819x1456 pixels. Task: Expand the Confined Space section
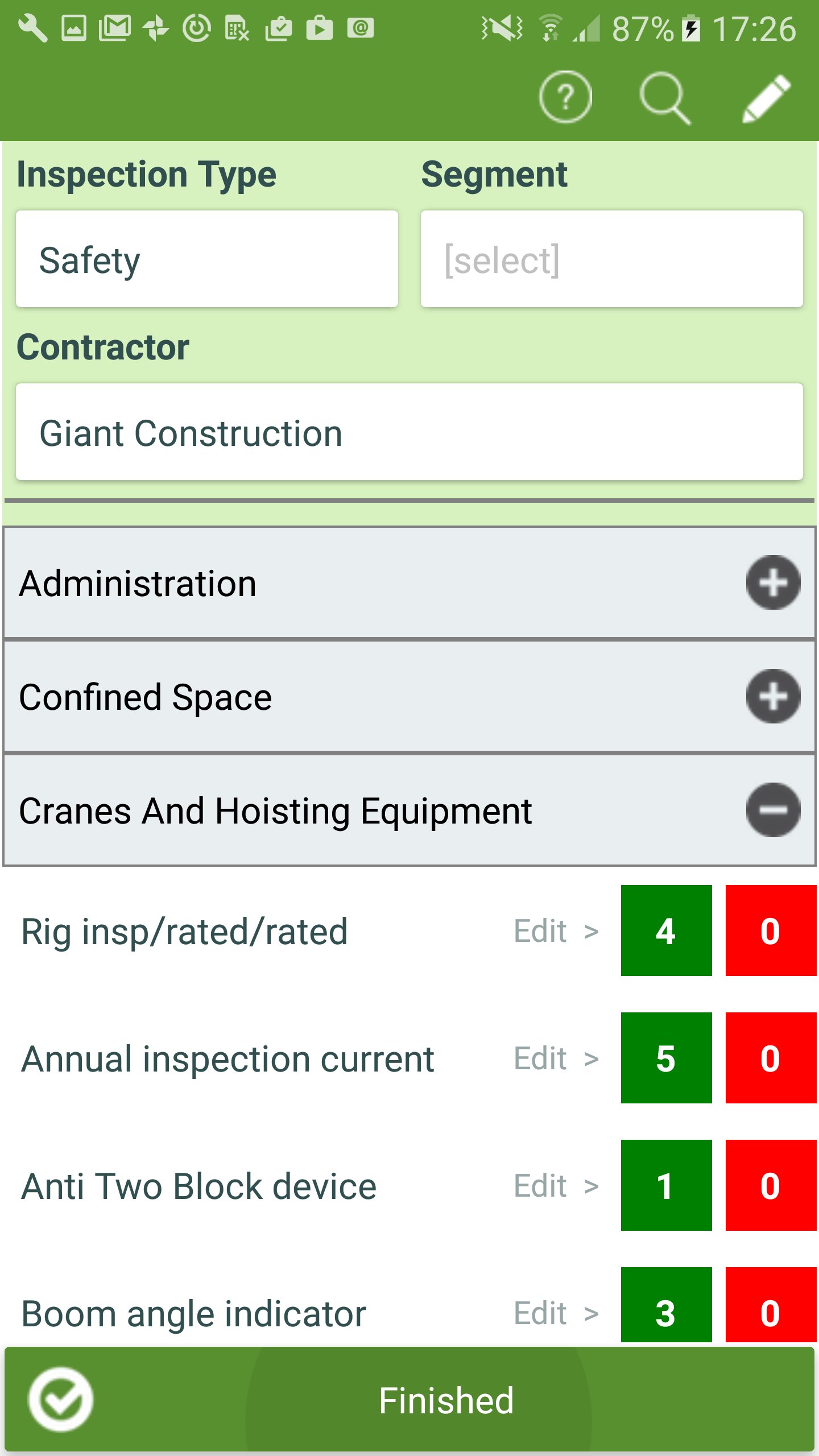[x=773, y=697]
